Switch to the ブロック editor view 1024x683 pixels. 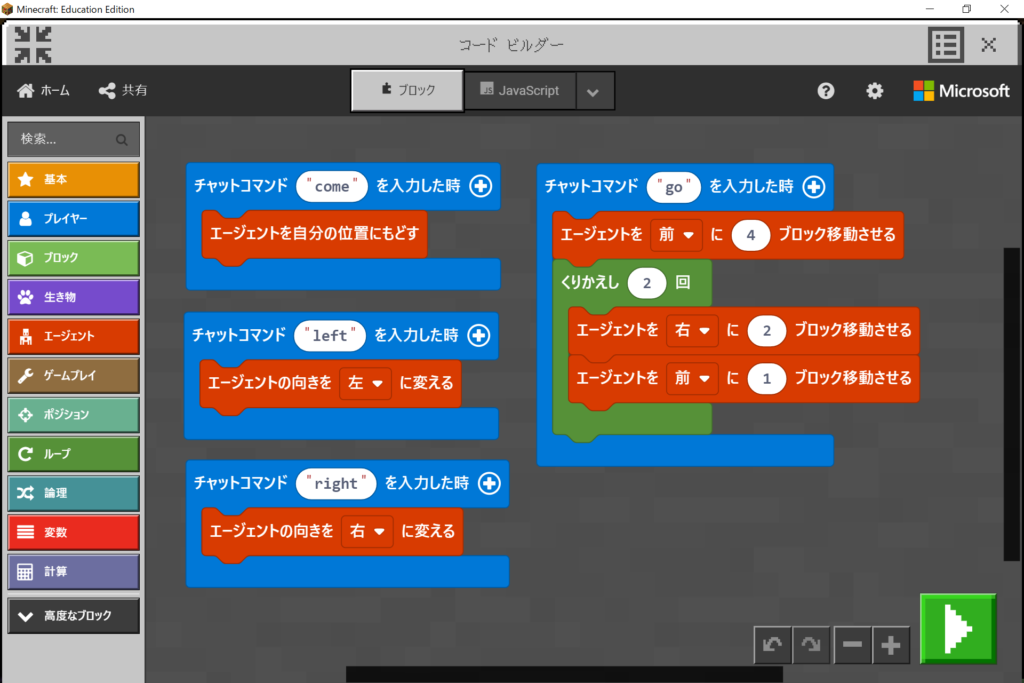pos(408,91)
